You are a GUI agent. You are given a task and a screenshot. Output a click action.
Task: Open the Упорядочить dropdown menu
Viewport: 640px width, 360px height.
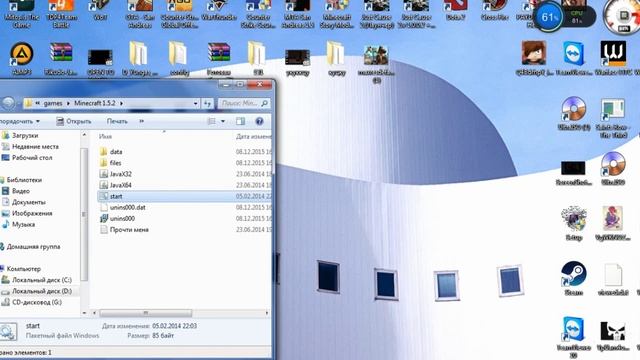tap(20, 121)
